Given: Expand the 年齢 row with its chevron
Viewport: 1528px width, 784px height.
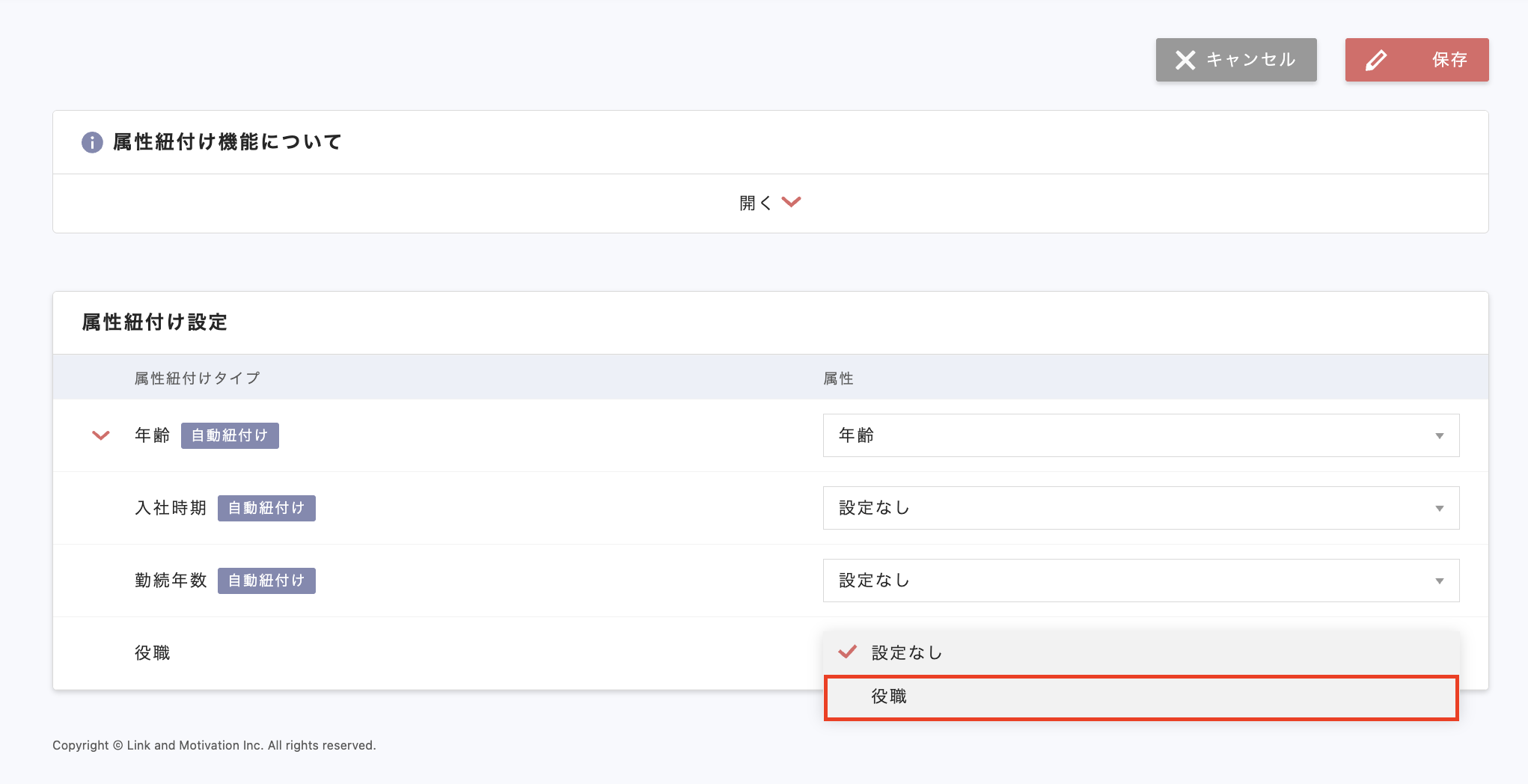Looking at the screenshot, I should tap(101, 435).
